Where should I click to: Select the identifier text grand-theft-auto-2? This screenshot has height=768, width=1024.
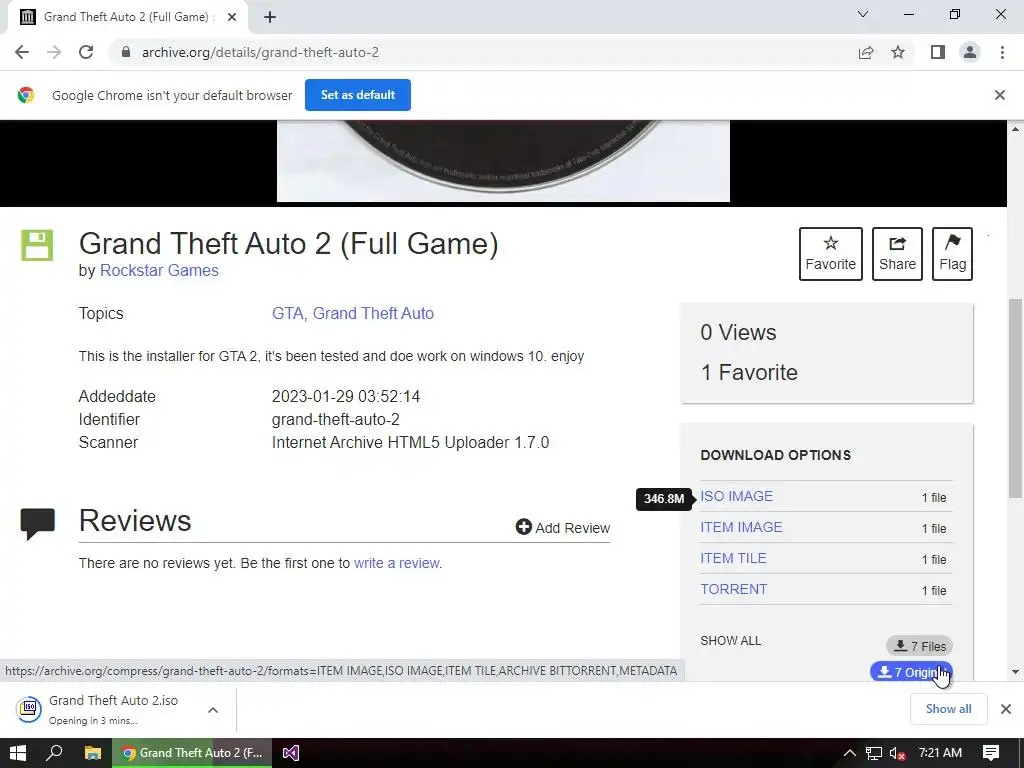[x=336, y=419]
